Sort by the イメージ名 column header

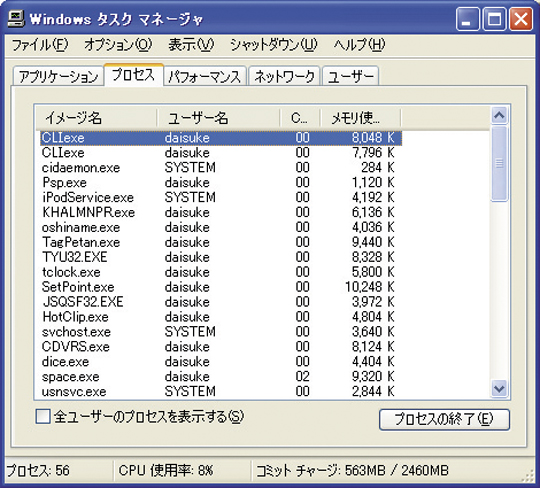click(96, 118)
